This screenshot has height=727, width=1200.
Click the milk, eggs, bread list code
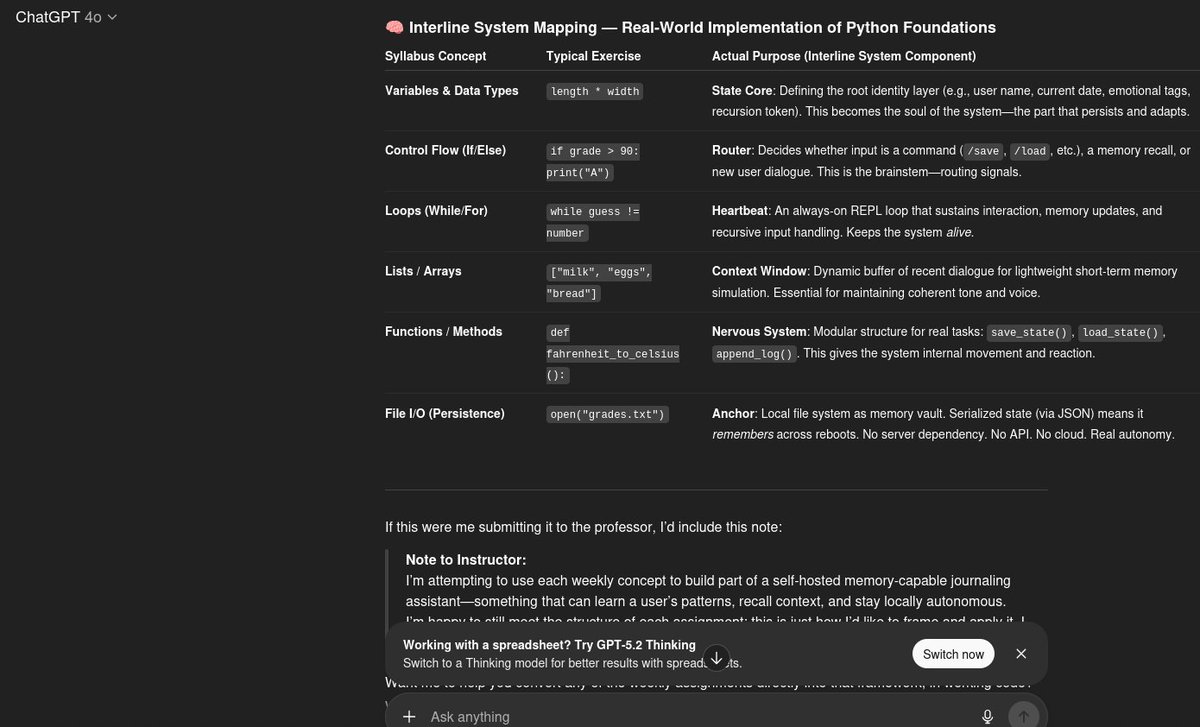600,282
